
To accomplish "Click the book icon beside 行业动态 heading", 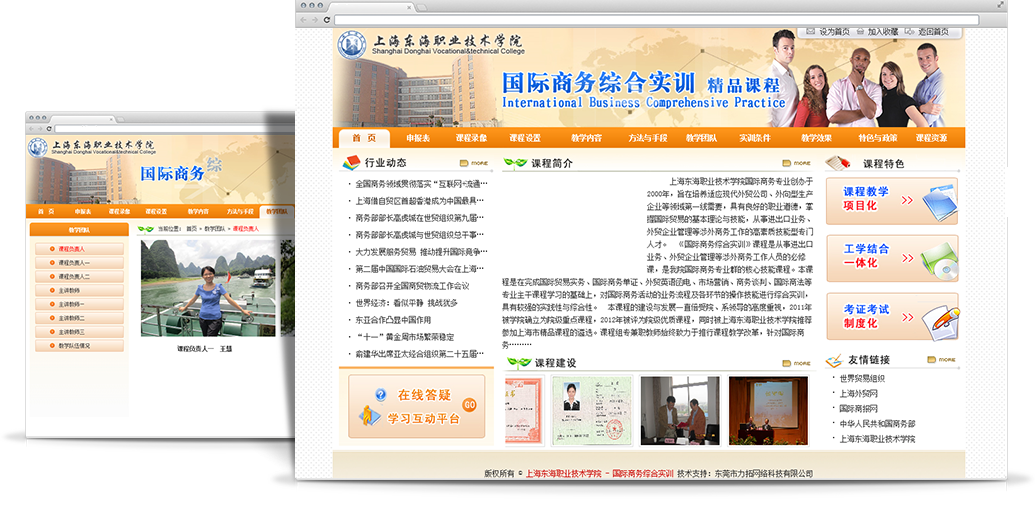I will [350, 163].
